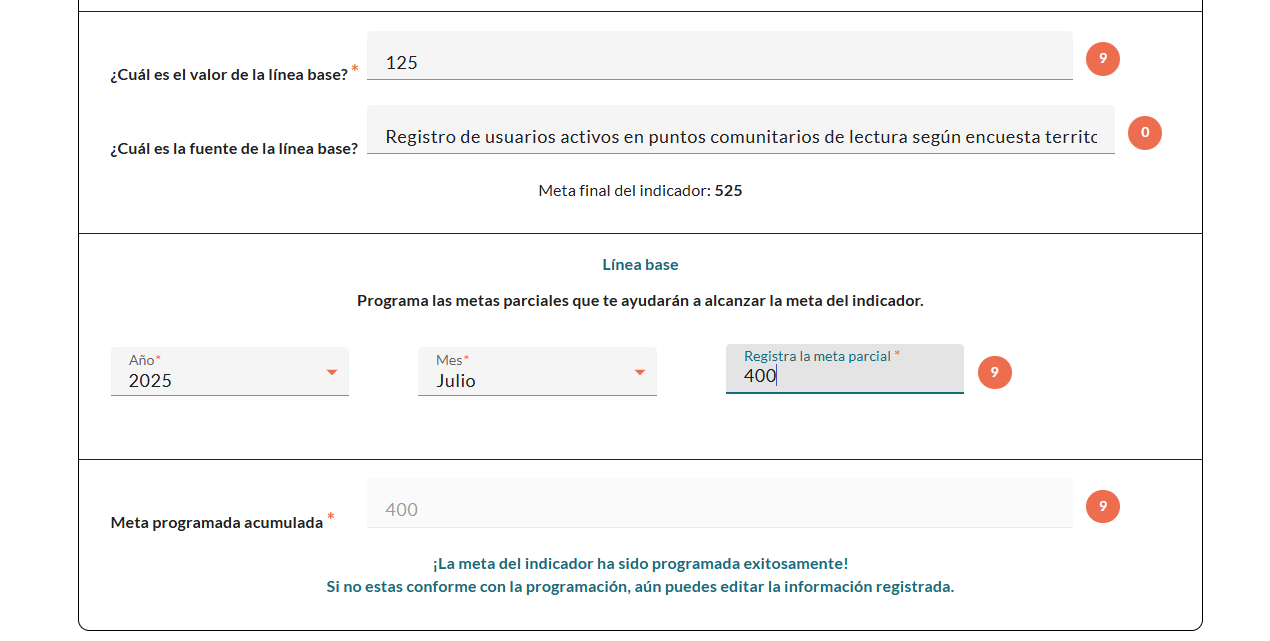This screenshot has height=641, width=1270.
Task: Click the programada exitosamente success message
Action: 640,564
